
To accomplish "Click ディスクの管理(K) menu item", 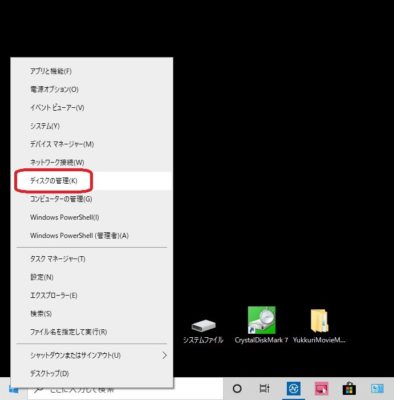I will (92, 181).
